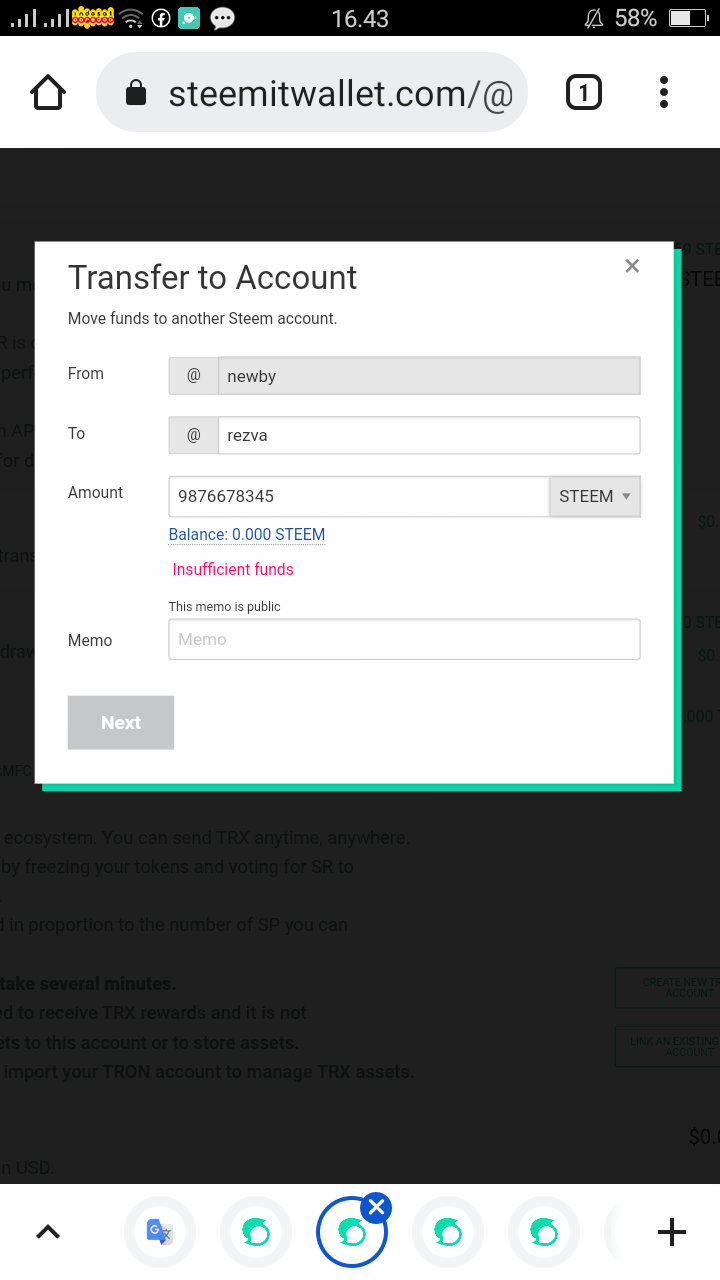Tap the browser home icon
Image resolution: width=720 pixels, height=1280 pixels.
click(48, 93)
